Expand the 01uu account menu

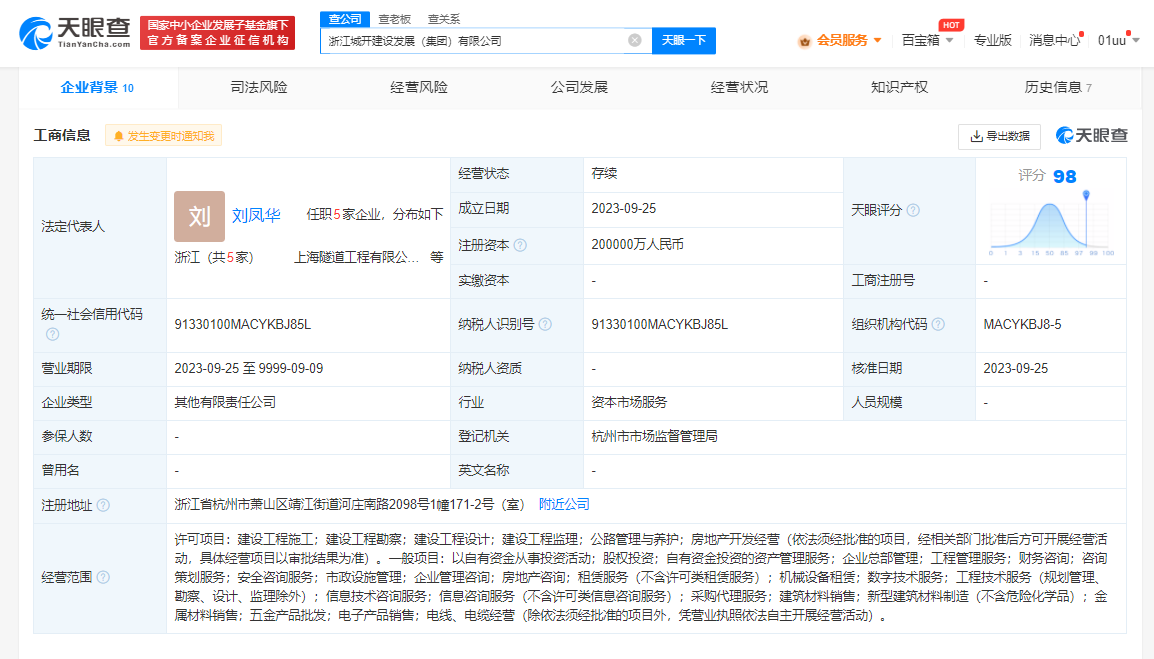[x=1118, y=40]
